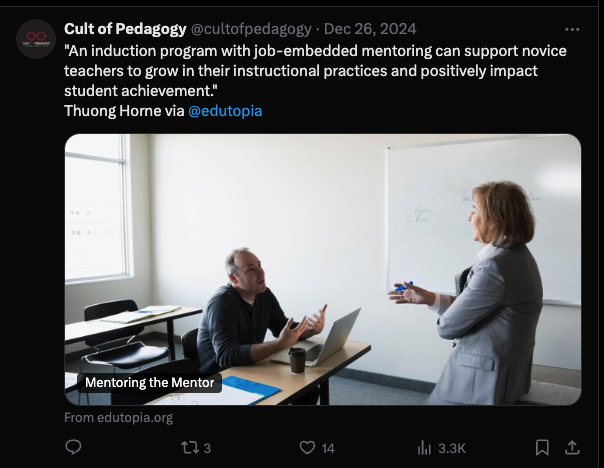Click the repost arrows icon
Screen dimensions: 604x468
pos(186,447)
